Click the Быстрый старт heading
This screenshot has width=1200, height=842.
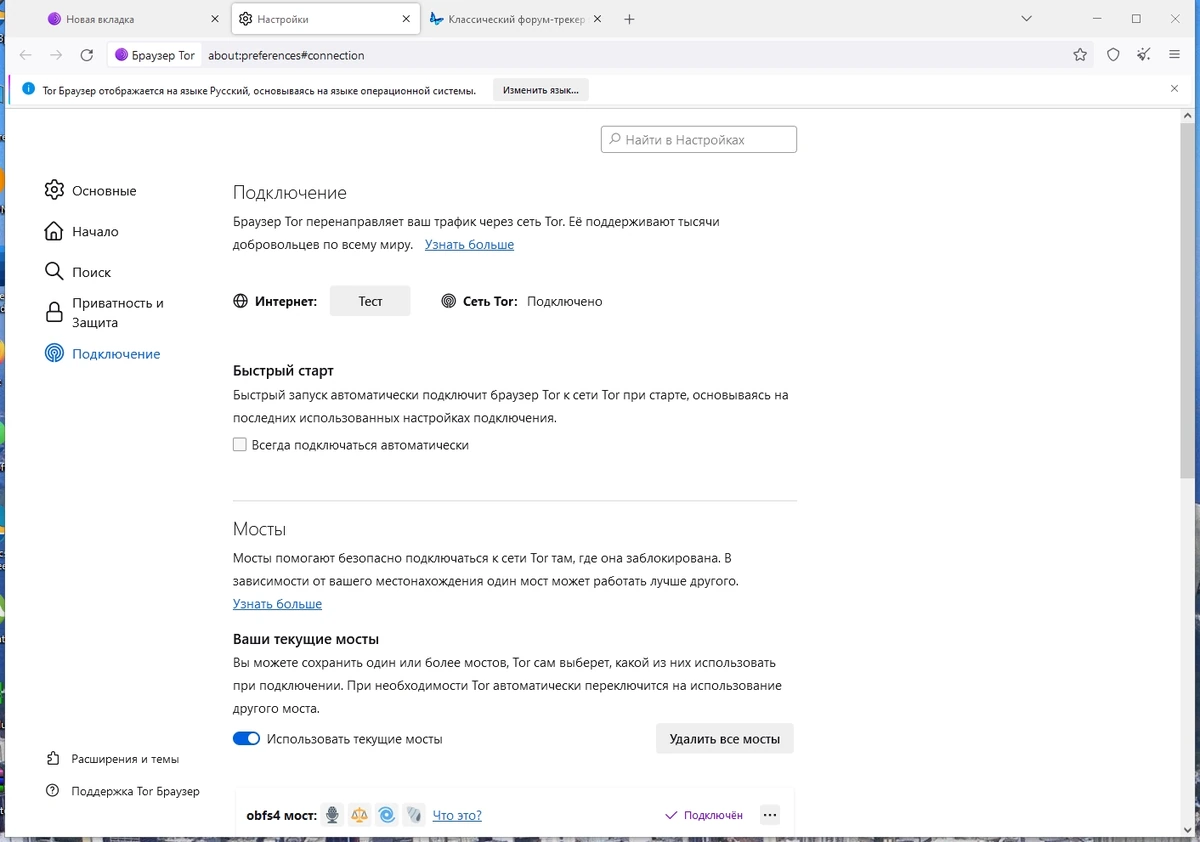pyautogui.click(x=283, y=370)
